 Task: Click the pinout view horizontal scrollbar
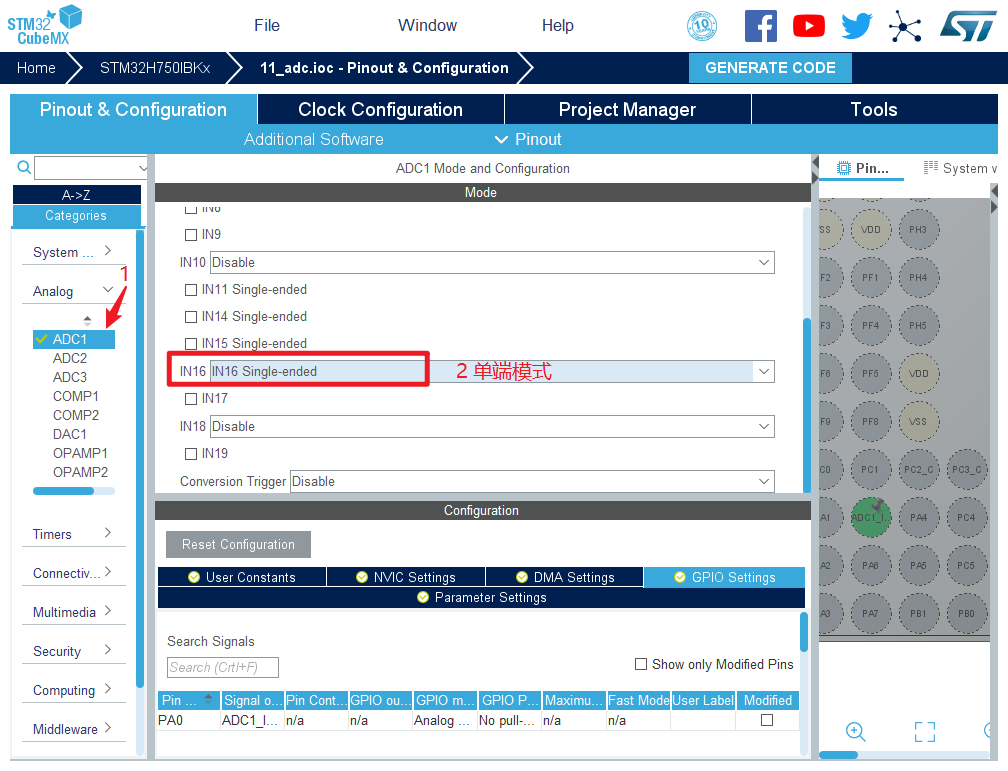pyautogui.click(x=838, y=755)
